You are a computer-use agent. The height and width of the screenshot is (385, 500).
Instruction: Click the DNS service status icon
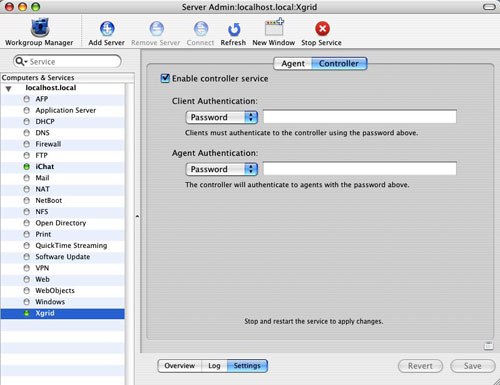coord(27,133)
